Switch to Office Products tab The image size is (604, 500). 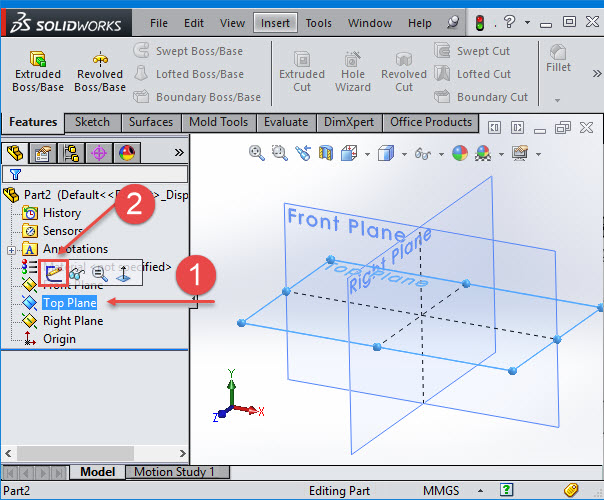tap(431, 122)
